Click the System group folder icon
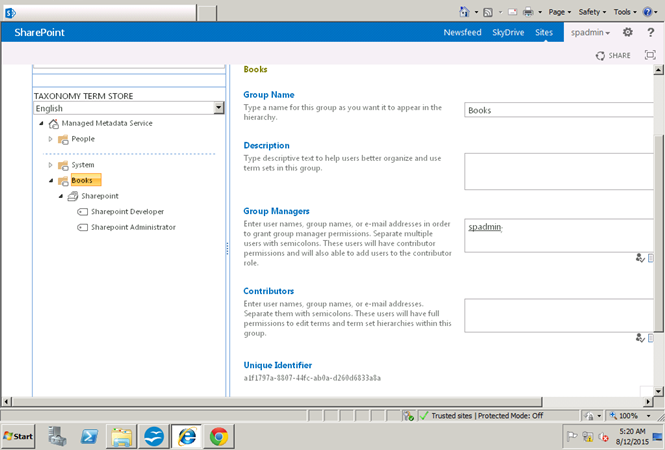Image resolution: width=665 pixels, height=450 pixels. [x=63, y=165]
